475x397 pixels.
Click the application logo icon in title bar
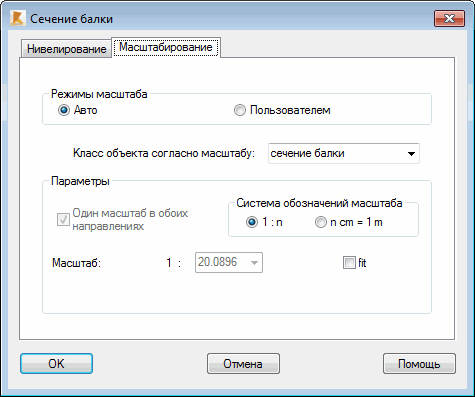17,18
